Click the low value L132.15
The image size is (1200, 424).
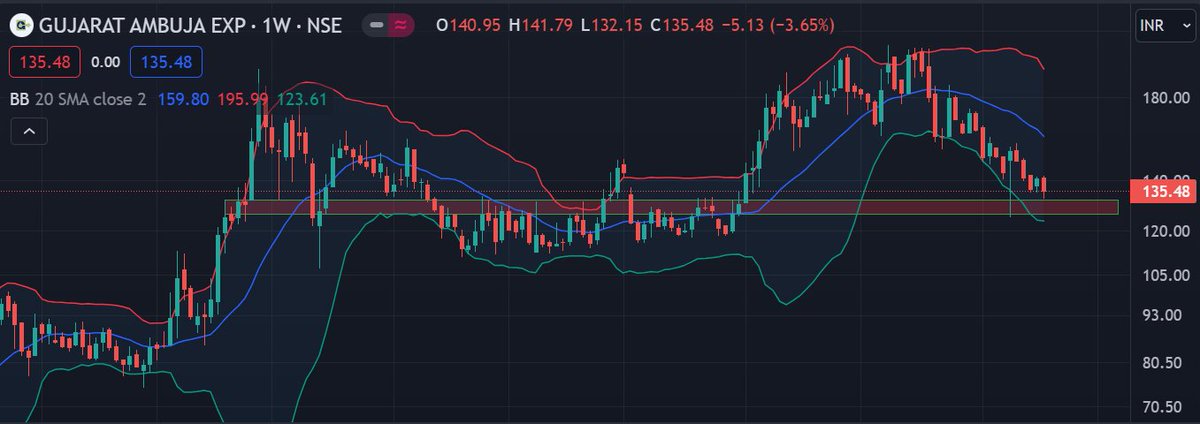(614, 25)
